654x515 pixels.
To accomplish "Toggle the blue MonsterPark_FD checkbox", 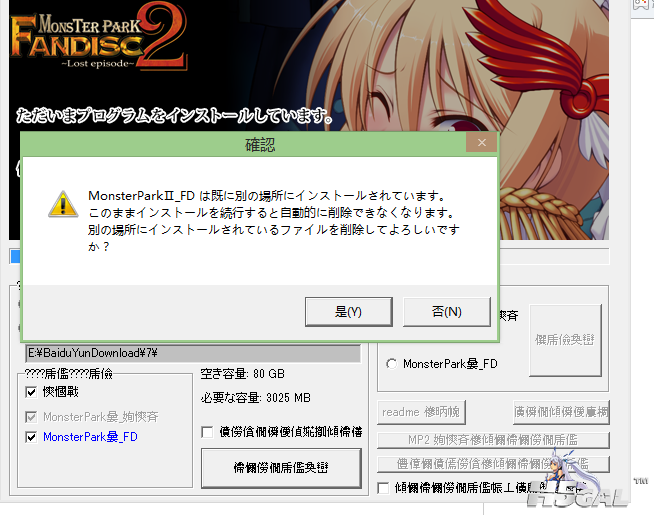I will pos(31,437).
